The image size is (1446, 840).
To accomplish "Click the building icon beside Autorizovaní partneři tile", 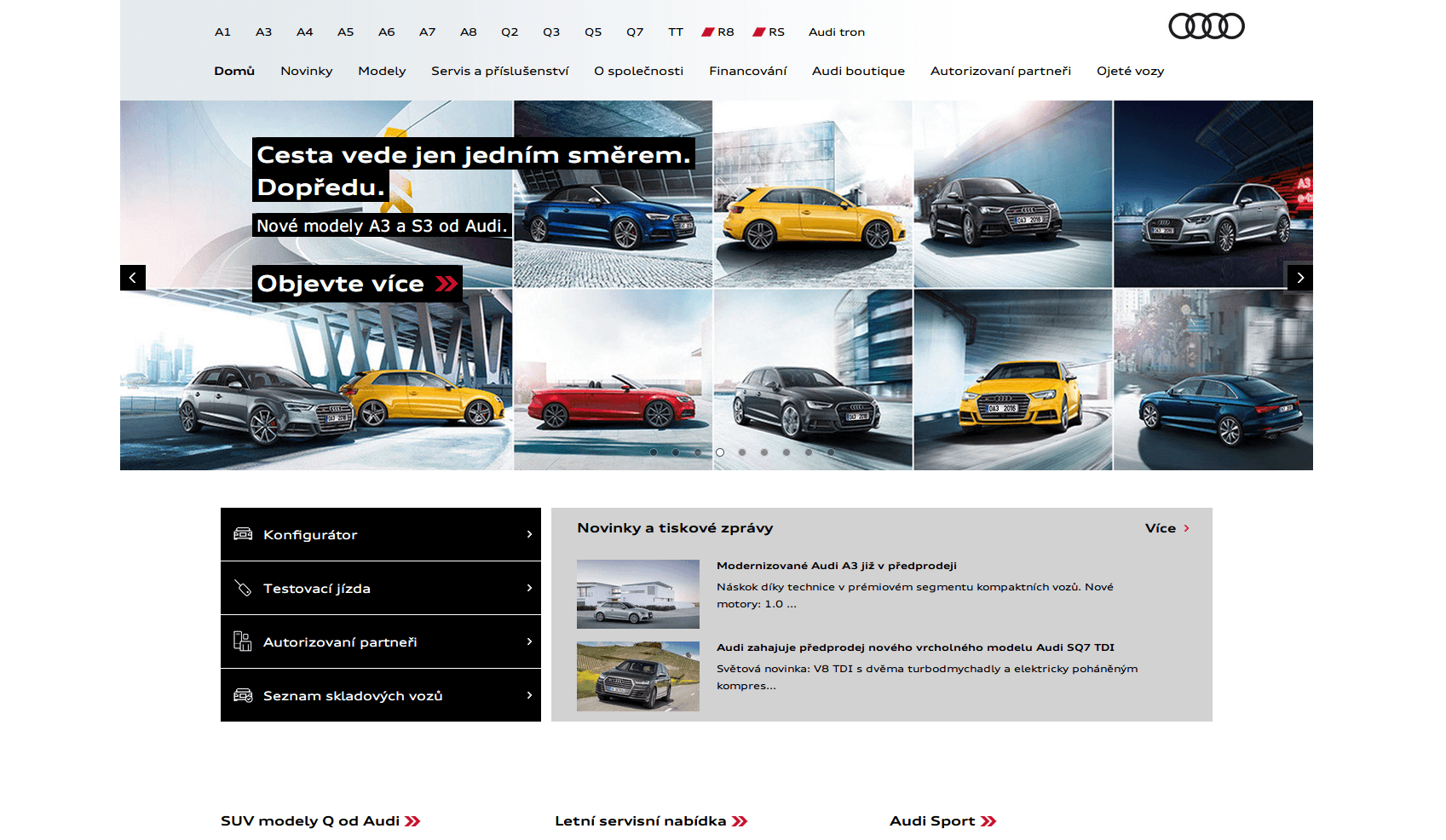I will pos(243,642).
